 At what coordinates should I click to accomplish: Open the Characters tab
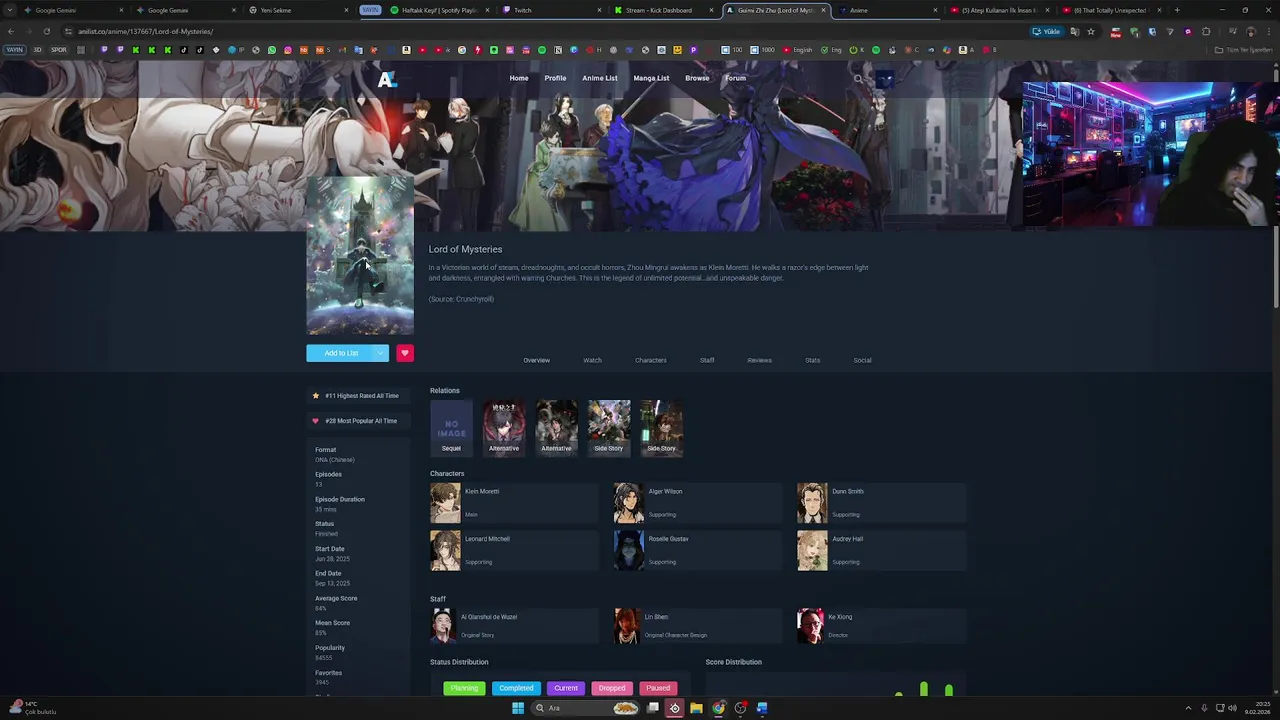pyautogui.click(x=650, y=360)
